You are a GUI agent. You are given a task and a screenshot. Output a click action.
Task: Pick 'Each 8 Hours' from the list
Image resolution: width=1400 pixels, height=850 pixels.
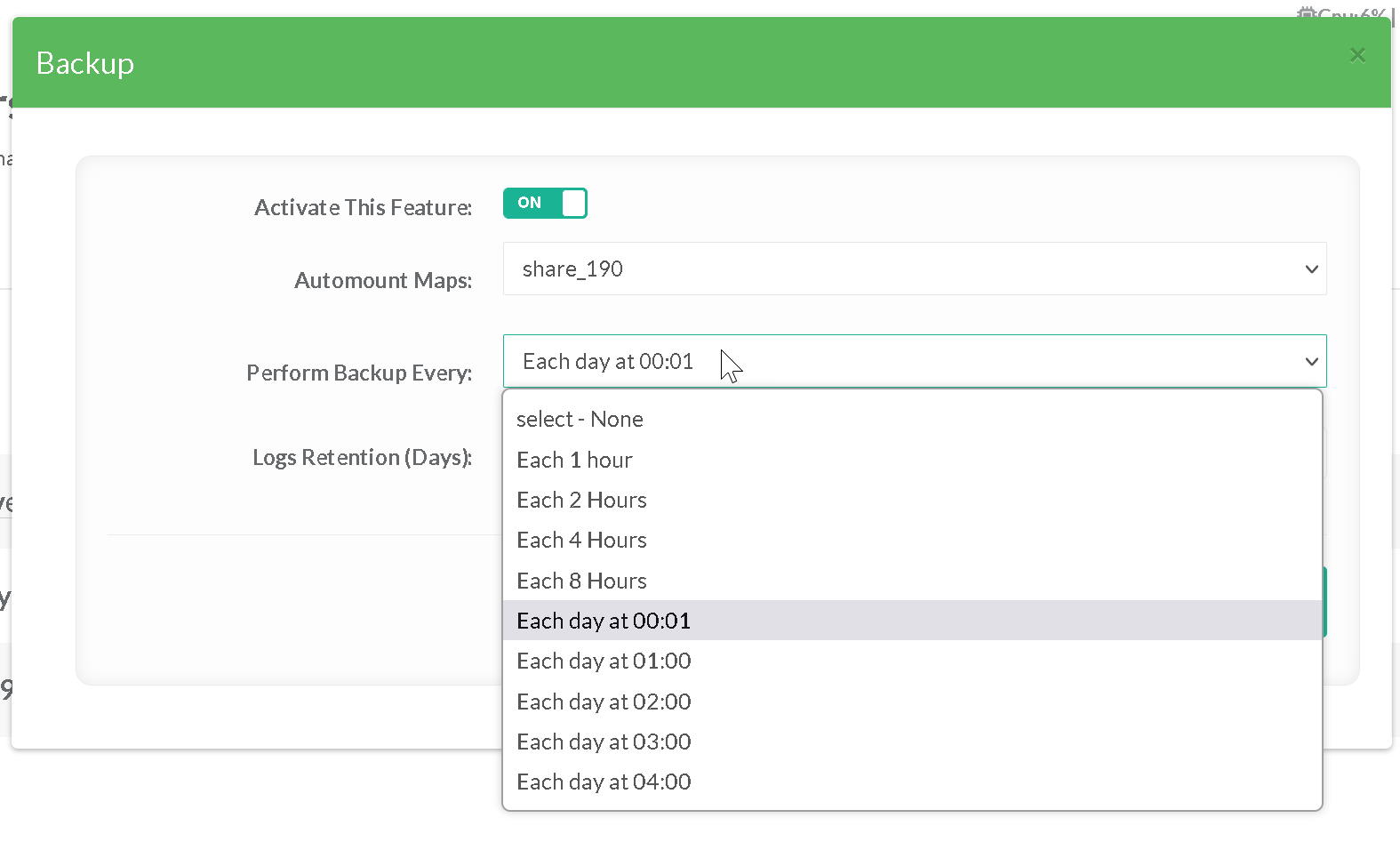point(581,581)
